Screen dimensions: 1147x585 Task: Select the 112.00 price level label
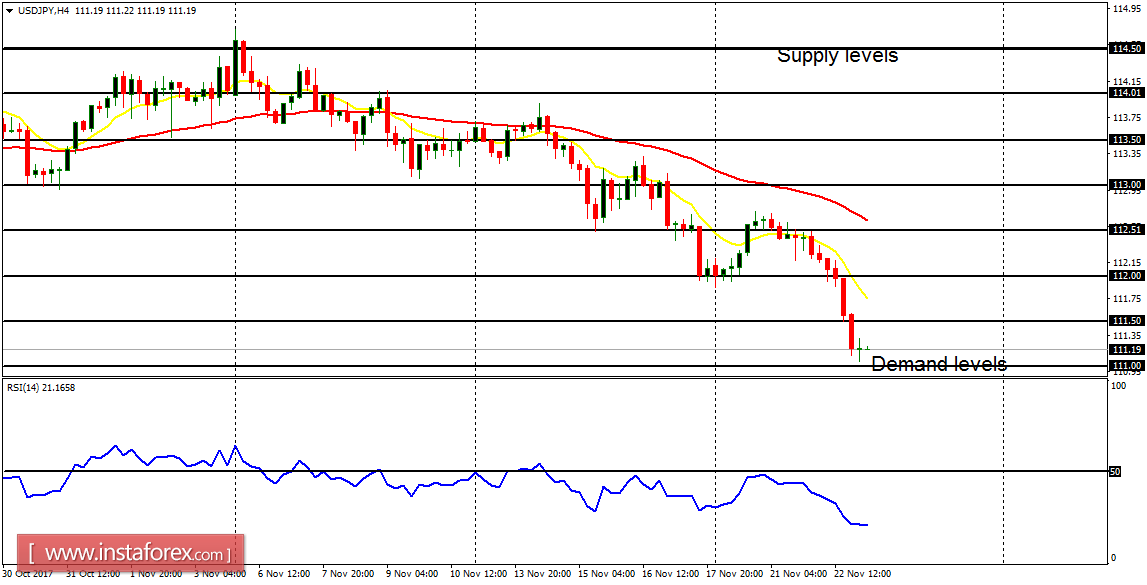pyautogui.click(x=1126, y=276)
